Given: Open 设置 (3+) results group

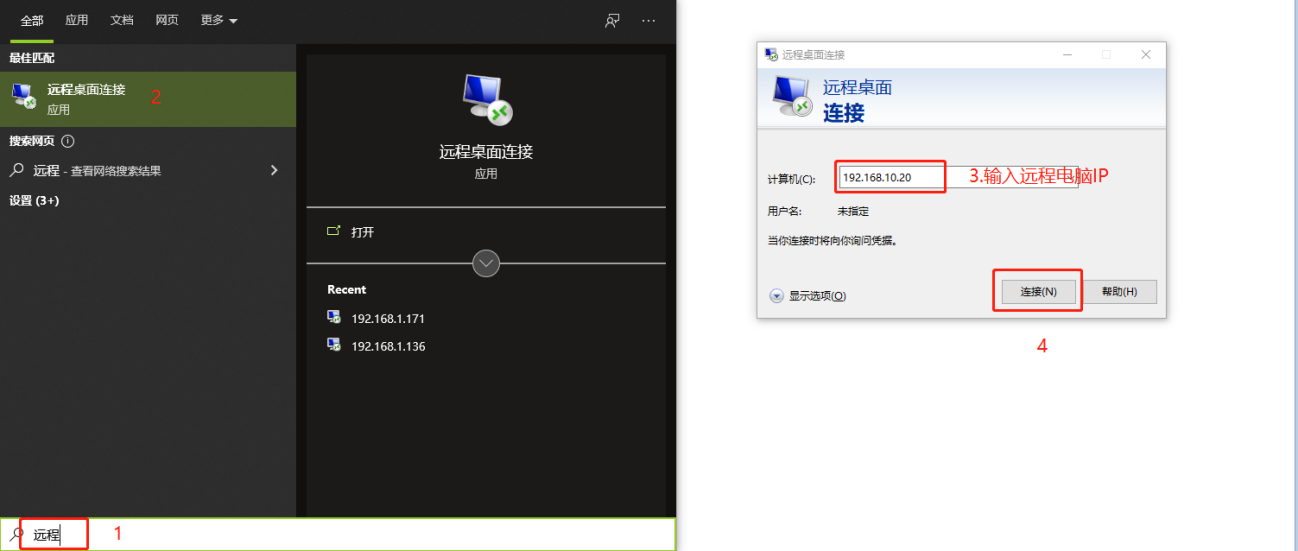Looking at the screenshot, I should click(34, 201).
